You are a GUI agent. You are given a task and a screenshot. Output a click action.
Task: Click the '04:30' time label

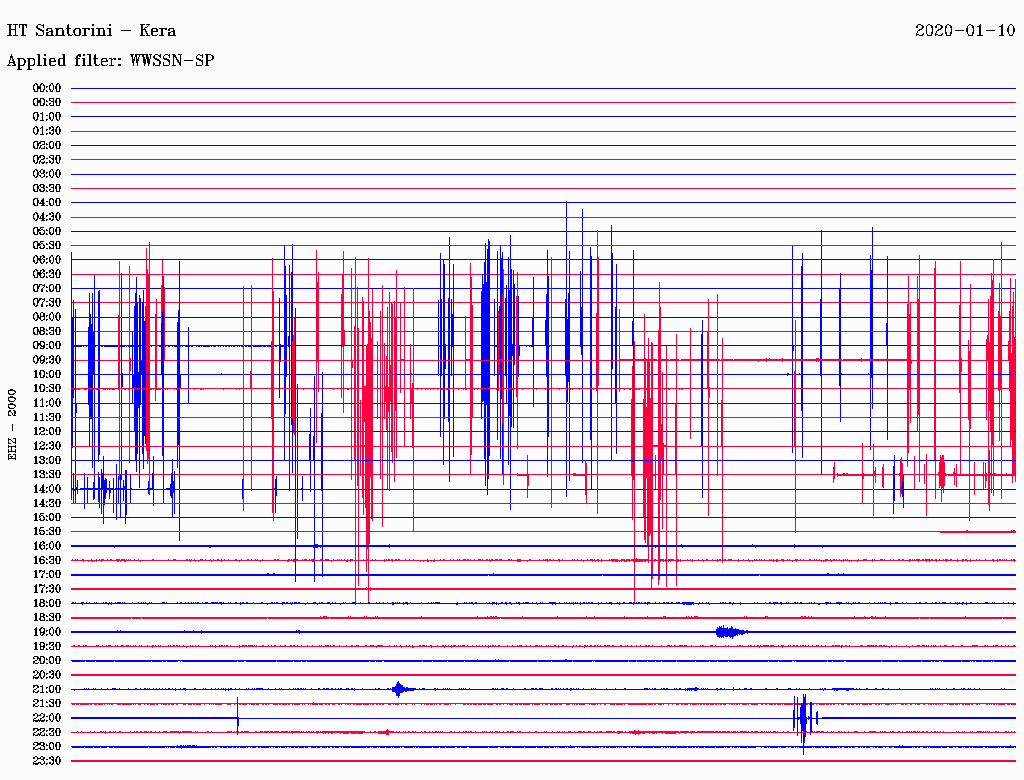click(47, 217)
